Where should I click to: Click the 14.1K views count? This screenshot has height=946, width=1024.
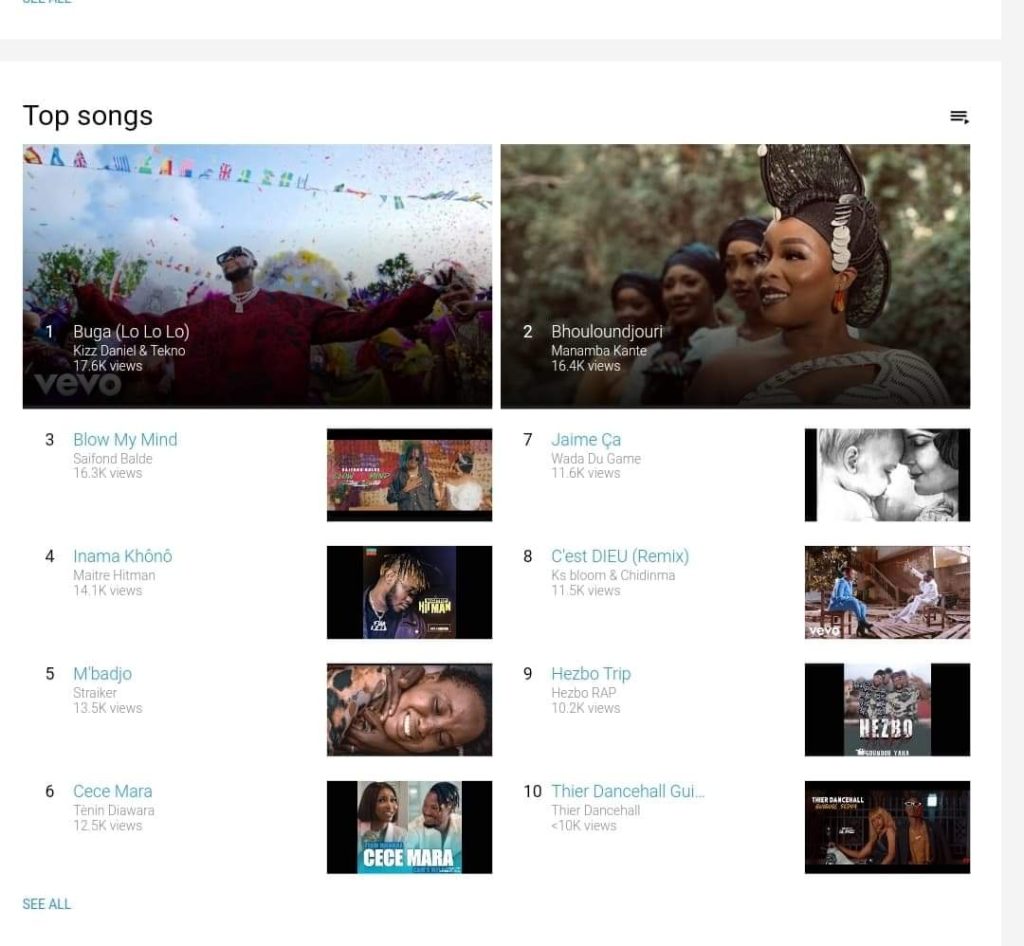107,590
